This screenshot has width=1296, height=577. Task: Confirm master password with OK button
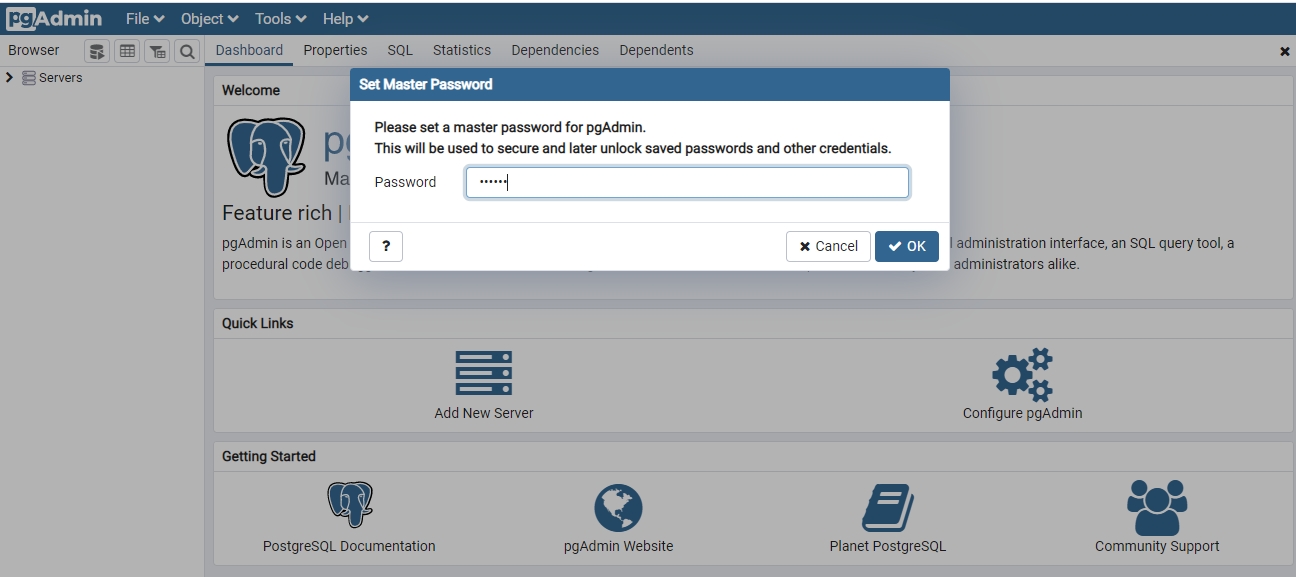(906, 246)
